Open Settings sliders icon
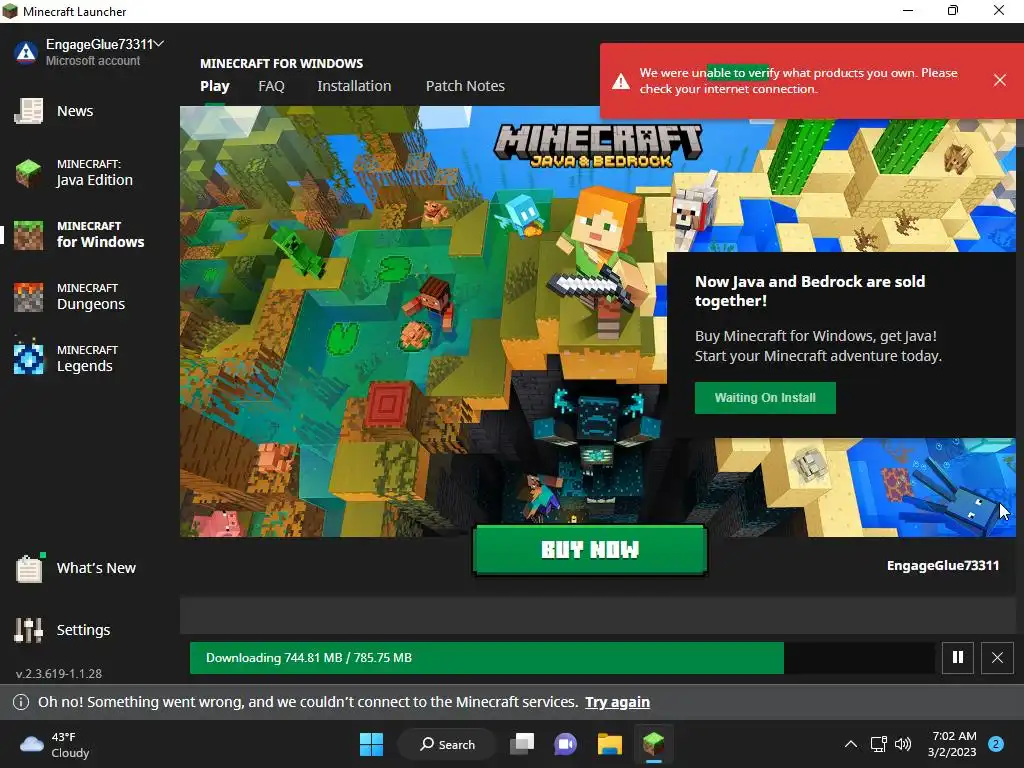This screenshot has height=768, width=1024. [x=29, y=630]
